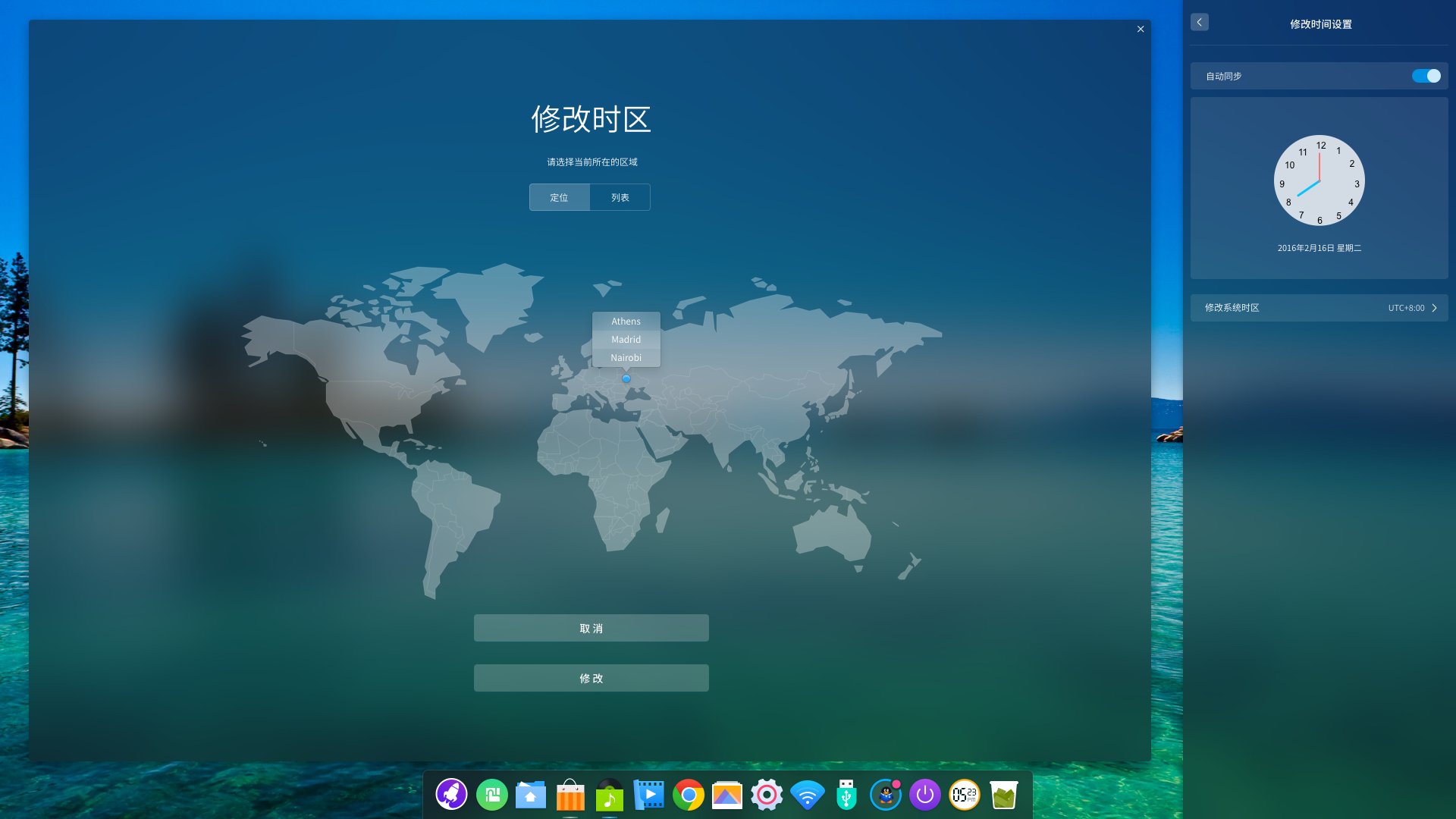1456x819 pixels.
Task: Click the blue location marker on map
Action: (x=626, y=378)
